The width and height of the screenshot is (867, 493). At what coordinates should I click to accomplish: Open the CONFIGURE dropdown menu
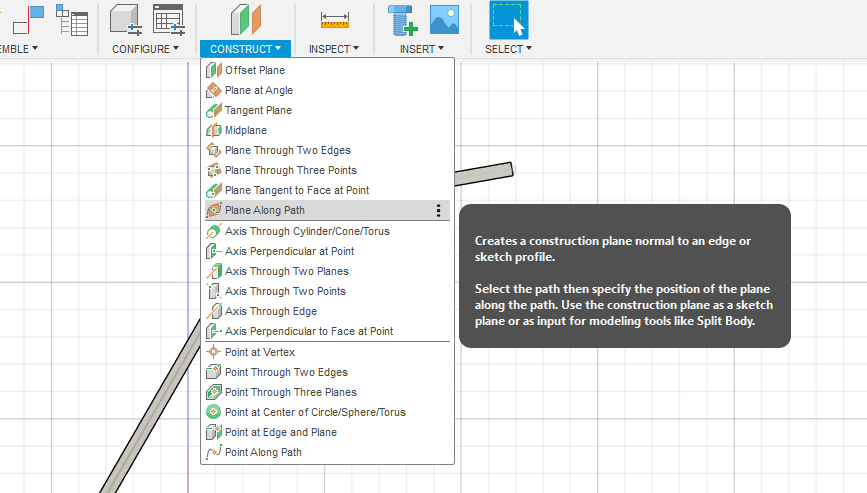pos(145,49)
